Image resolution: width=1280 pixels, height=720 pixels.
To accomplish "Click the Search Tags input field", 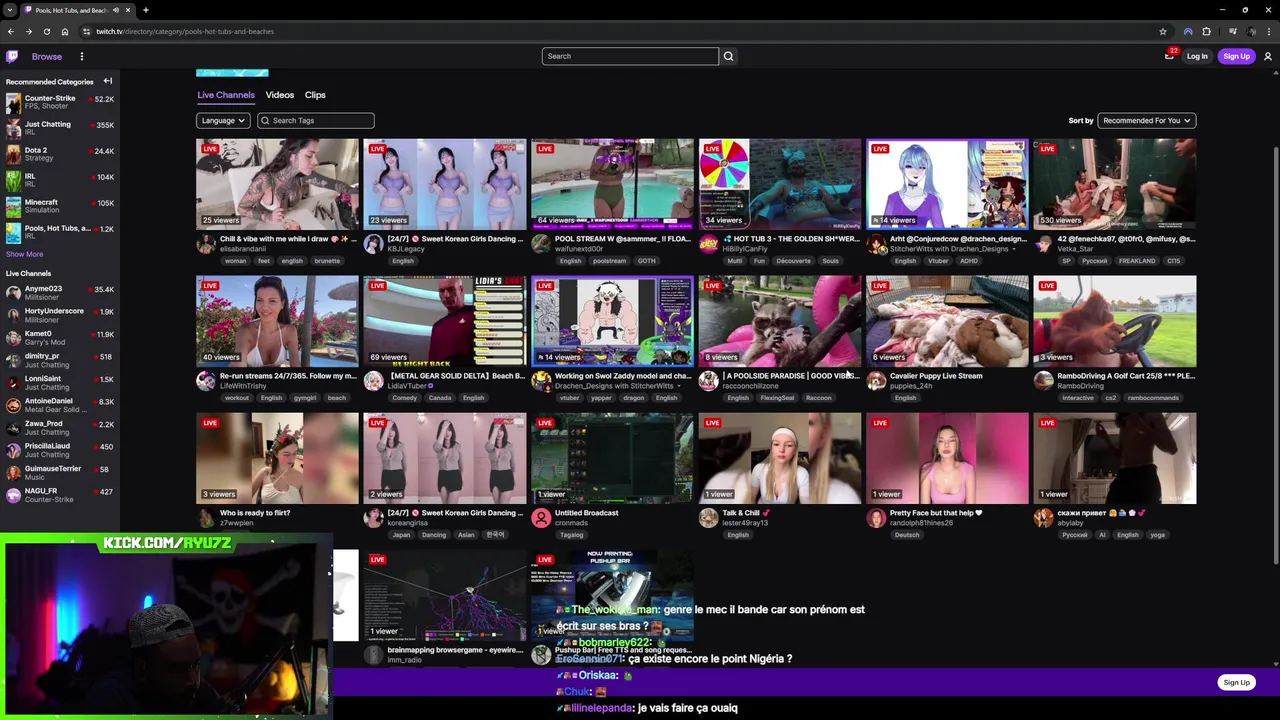I will click(x=316, y=120).
